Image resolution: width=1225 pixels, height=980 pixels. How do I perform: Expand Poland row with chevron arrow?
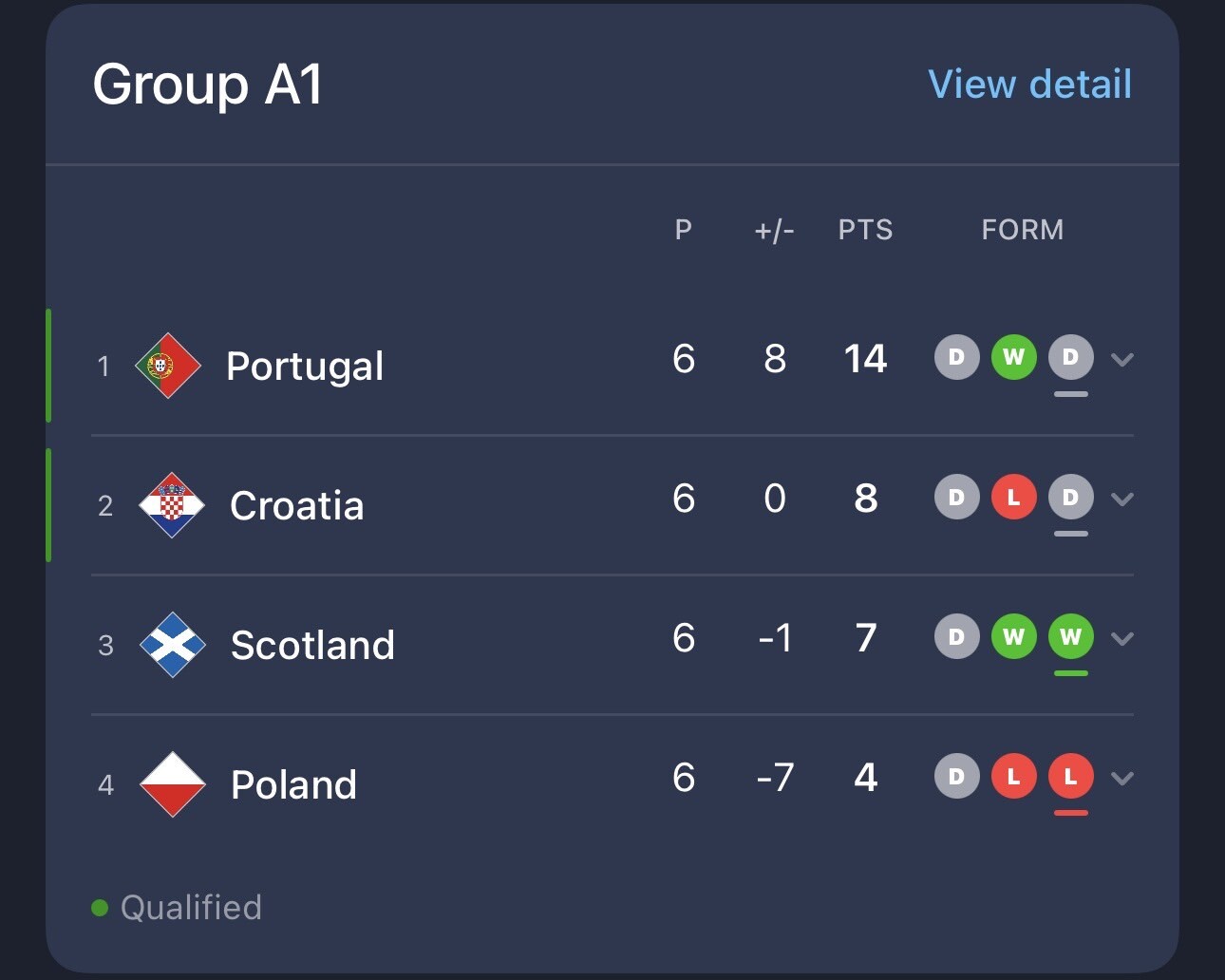point(1122,779)
